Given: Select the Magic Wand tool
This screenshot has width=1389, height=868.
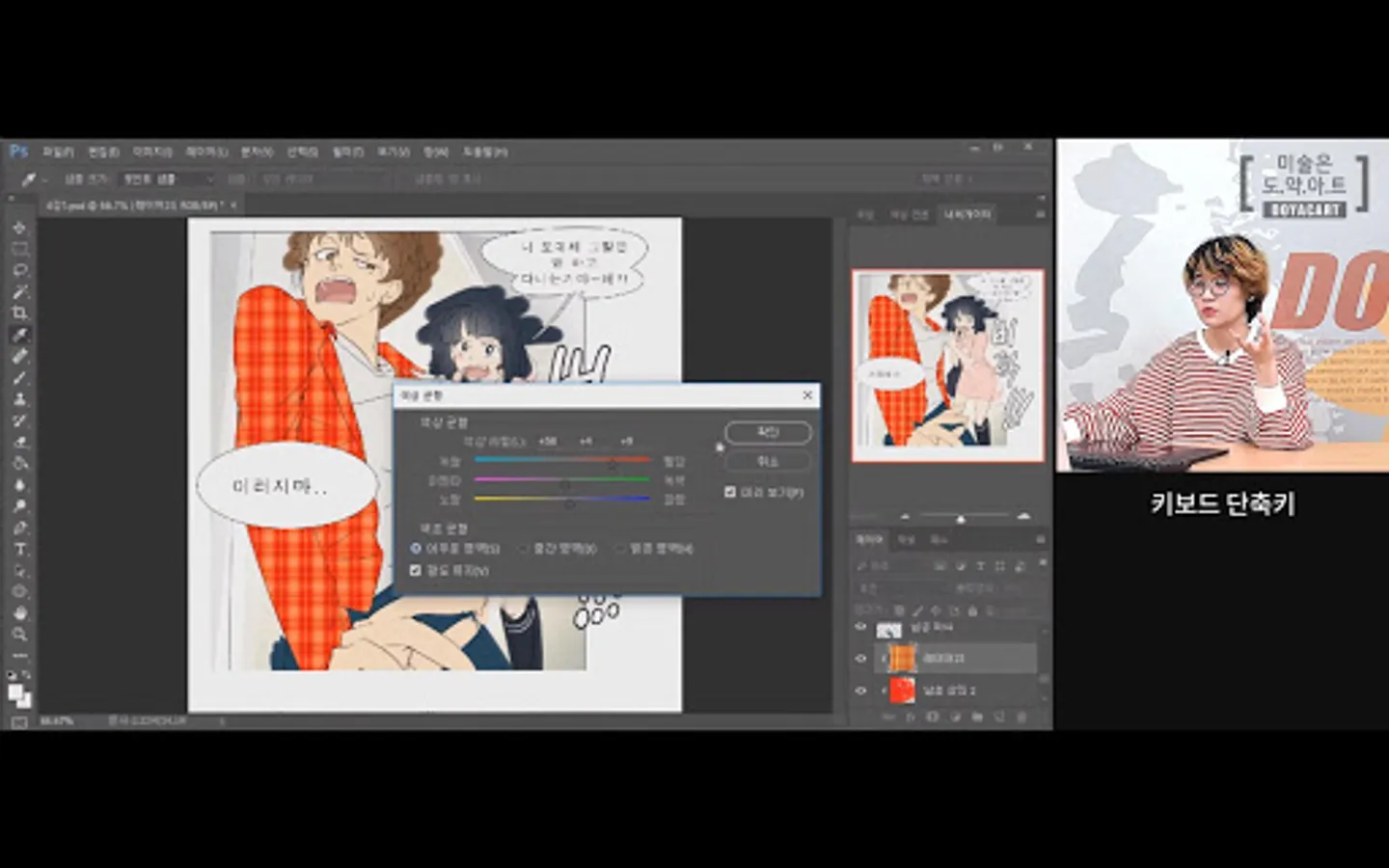Looking at the screenshot, I should [19, 291].
